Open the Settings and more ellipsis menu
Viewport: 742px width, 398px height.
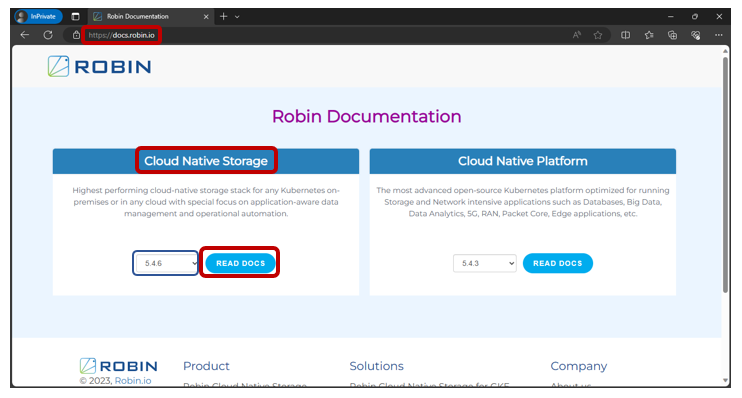719,35
